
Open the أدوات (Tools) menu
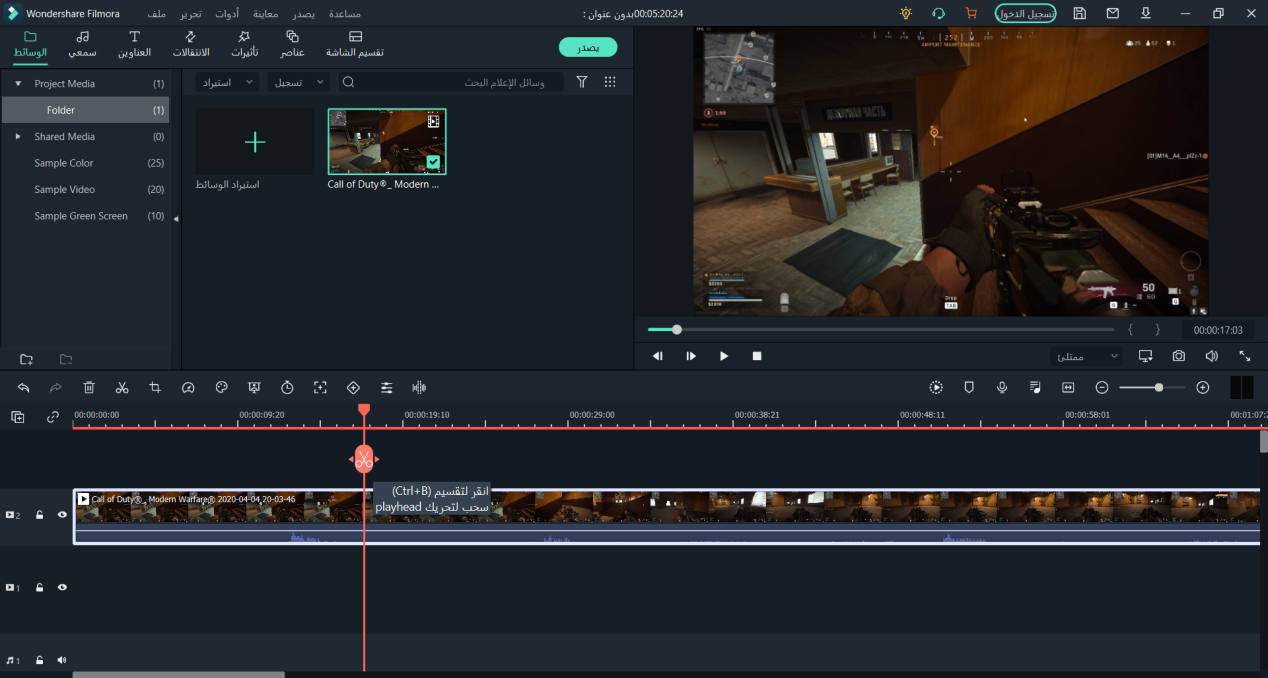point(227,14)
